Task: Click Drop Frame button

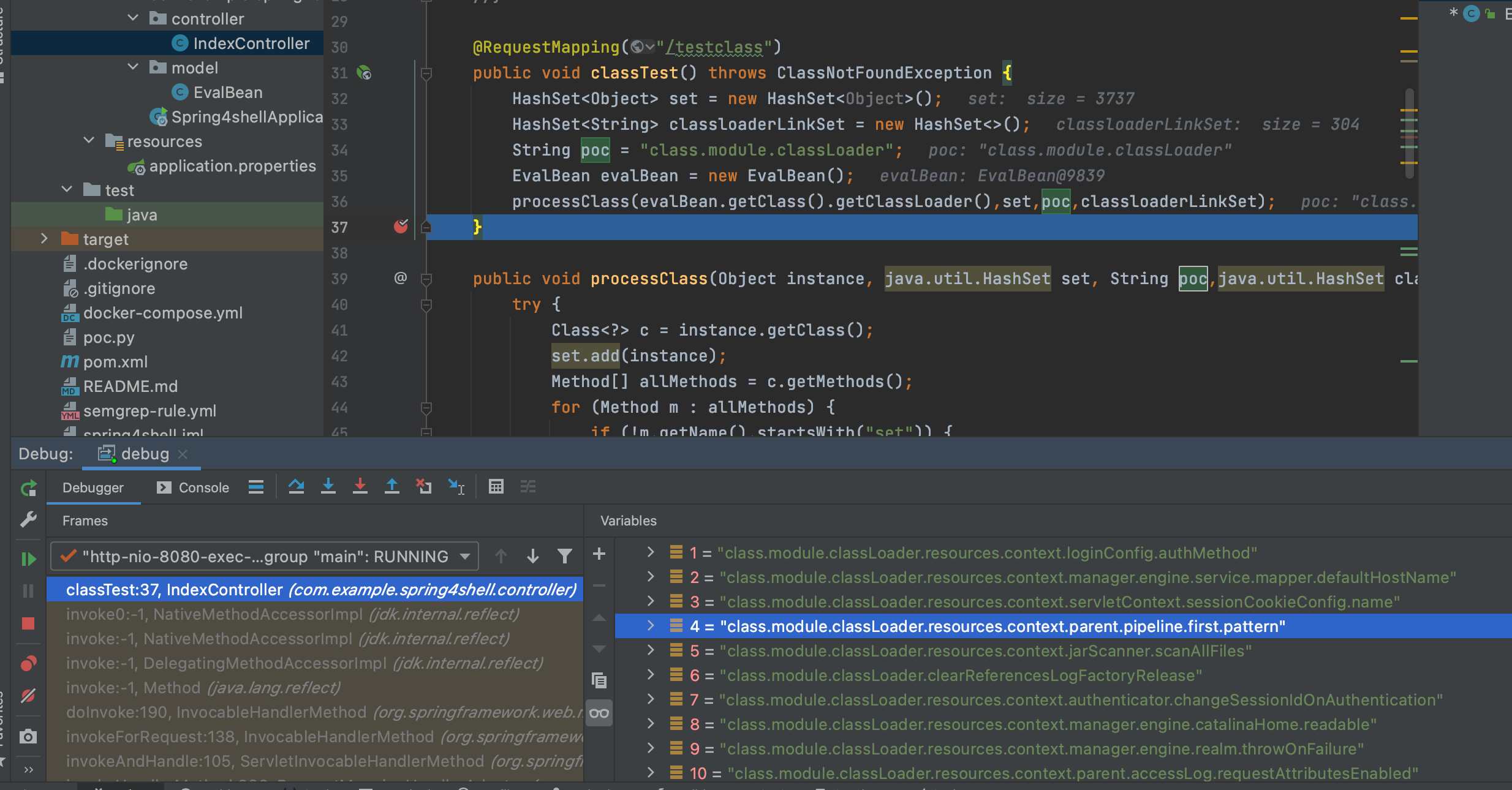Action: 424,487
